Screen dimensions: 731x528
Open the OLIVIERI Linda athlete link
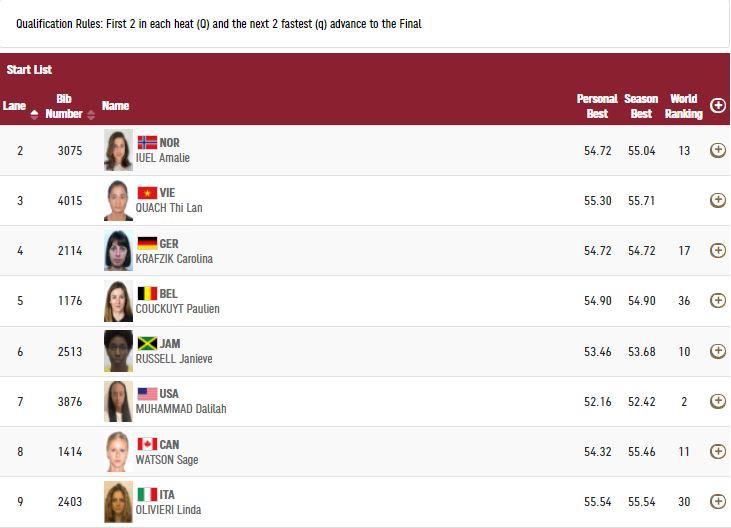pos(168,510)
